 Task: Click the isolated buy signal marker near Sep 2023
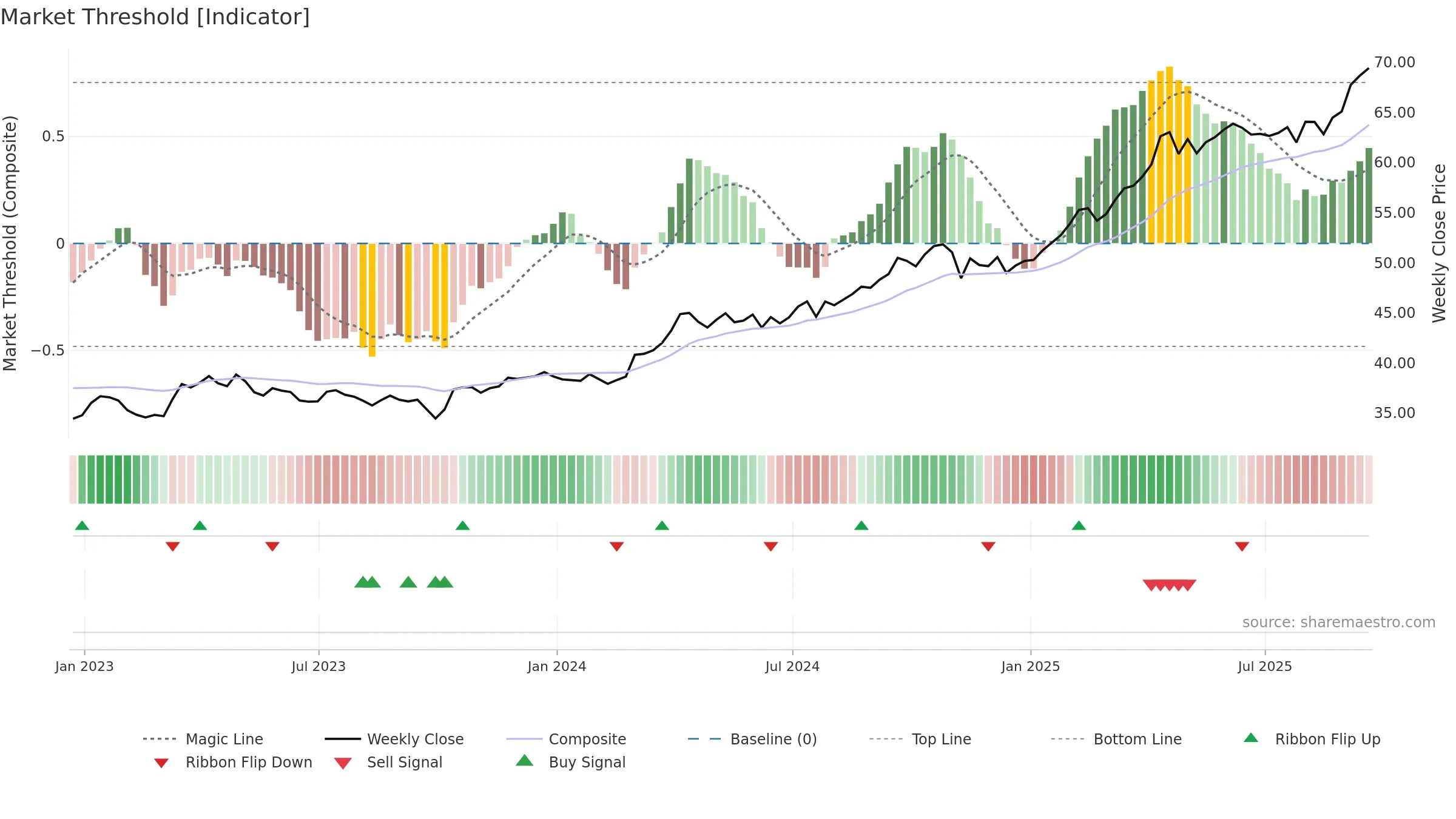[408, 582]
